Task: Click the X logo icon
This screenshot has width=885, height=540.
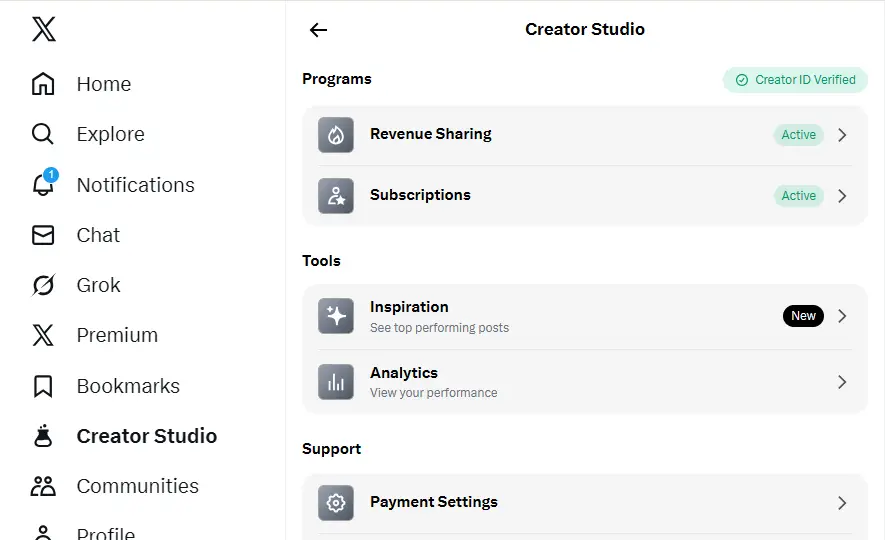Action: (x=43, y=29)
